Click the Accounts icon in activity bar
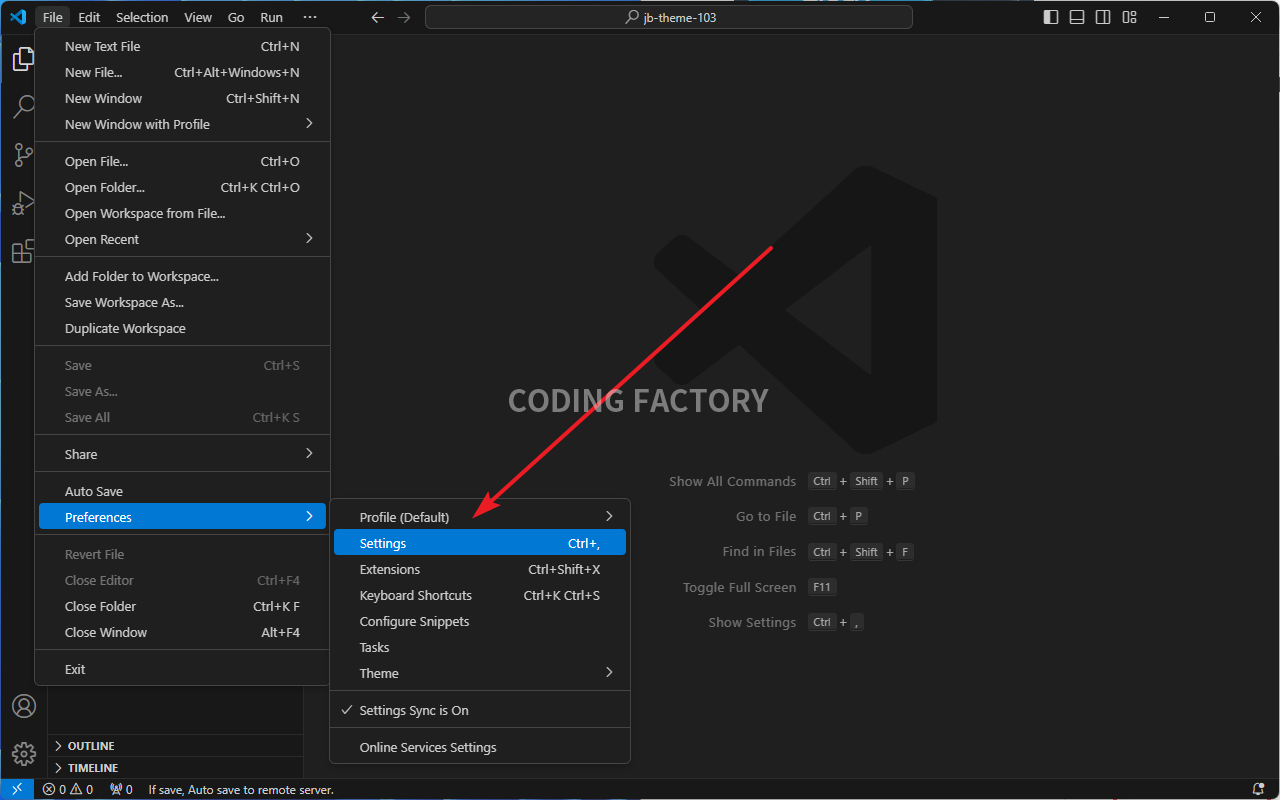Viewport: 1280px width, 800px height. pyautogui.click(x=24, y=706)
